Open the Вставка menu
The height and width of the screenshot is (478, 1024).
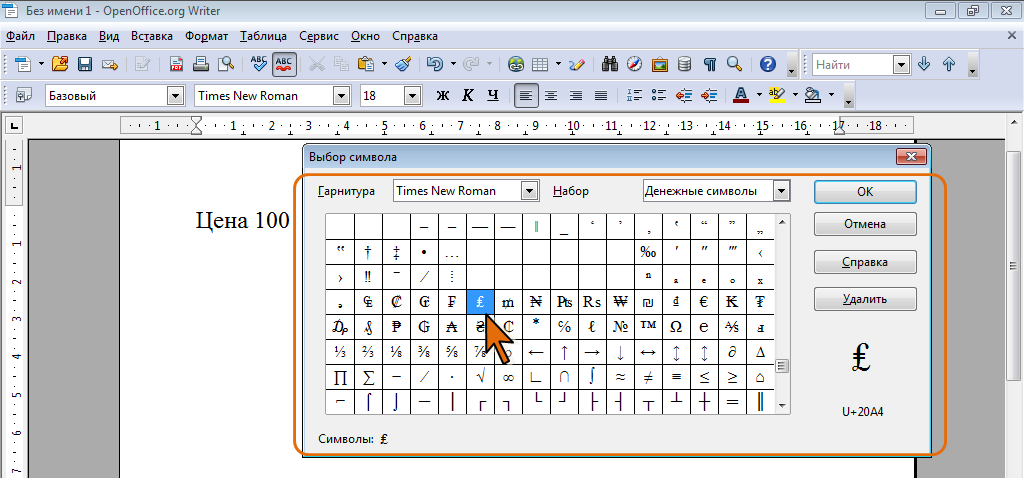pyautogui.click(x=151, y=36)
